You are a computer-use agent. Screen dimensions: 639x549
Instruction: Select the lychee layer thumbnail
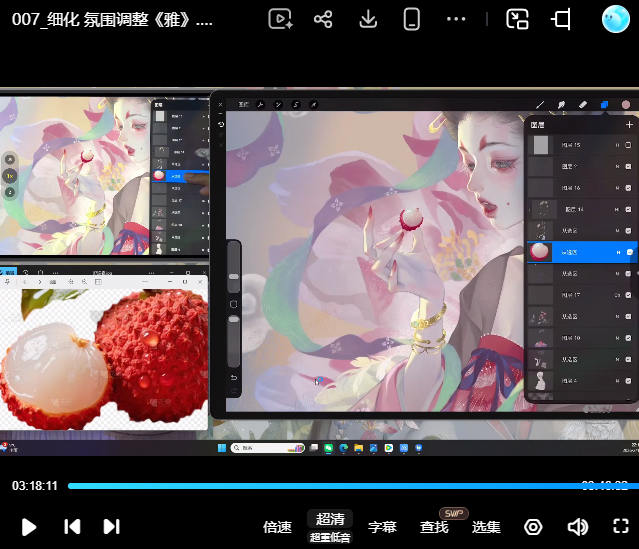point(540,252)
